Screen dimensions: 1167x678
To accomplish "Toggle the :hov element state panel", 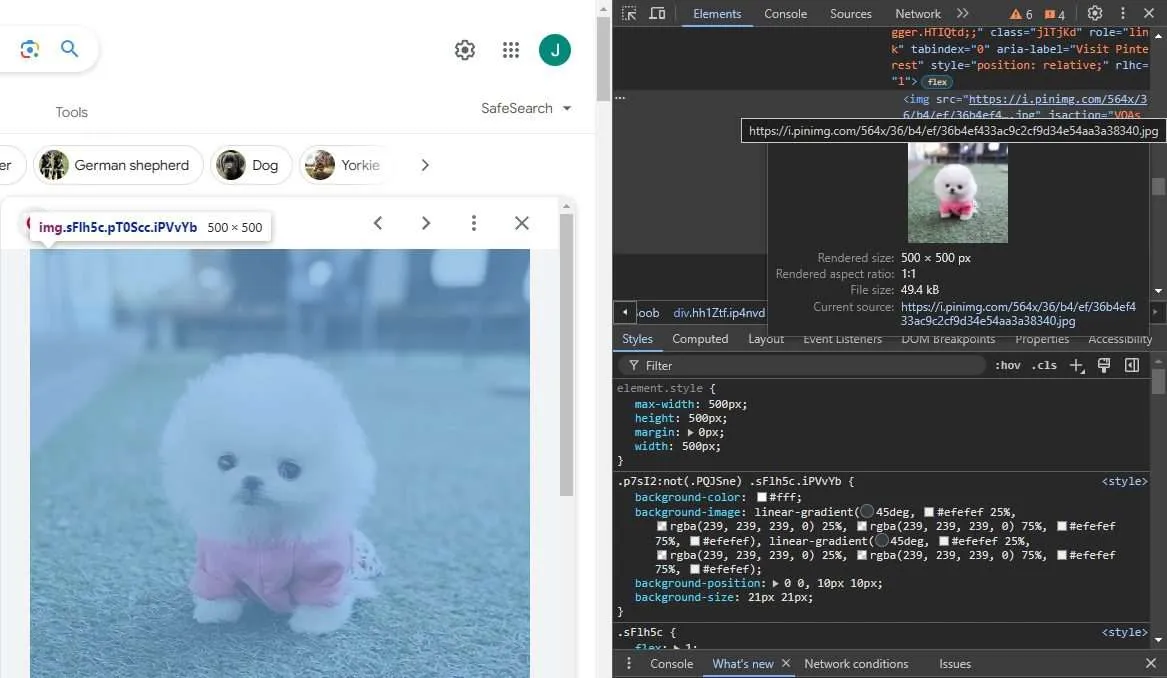I will click(1008, 365).
